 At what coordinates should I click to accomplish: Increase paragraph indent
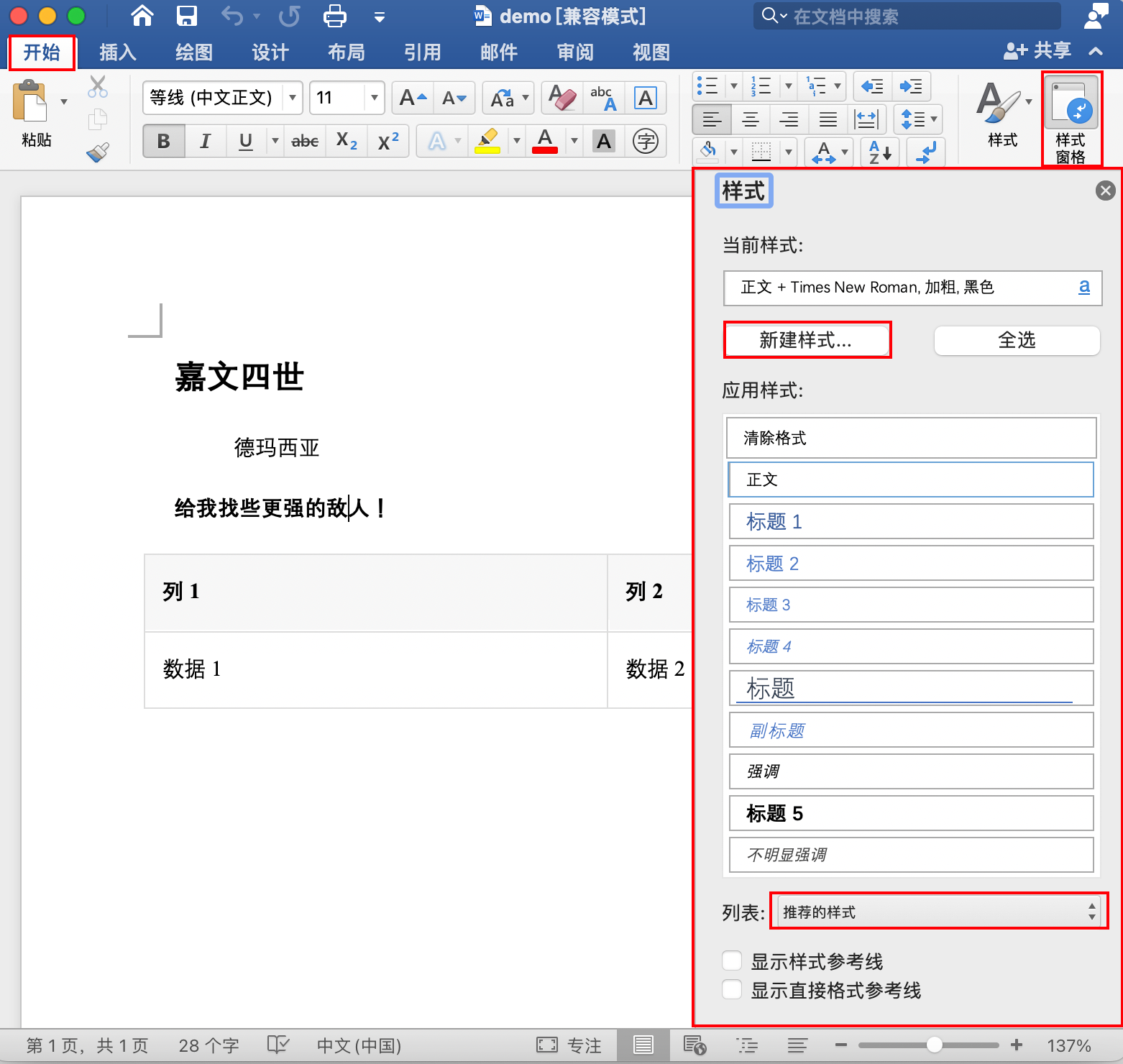click(x=911, y=87)
